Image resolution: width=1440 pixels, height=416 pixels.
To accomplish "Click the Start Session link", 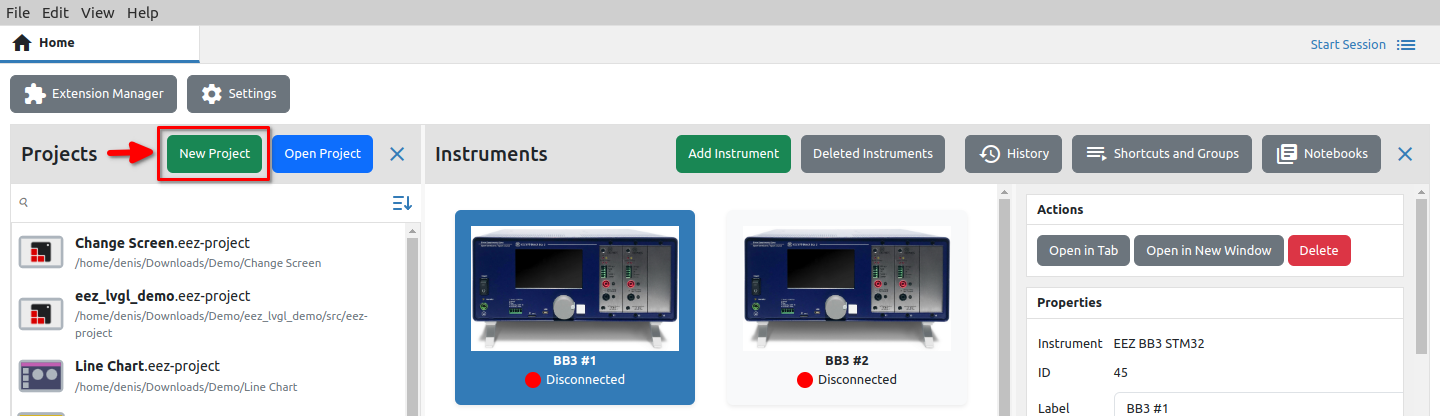I will (1348, 45).
